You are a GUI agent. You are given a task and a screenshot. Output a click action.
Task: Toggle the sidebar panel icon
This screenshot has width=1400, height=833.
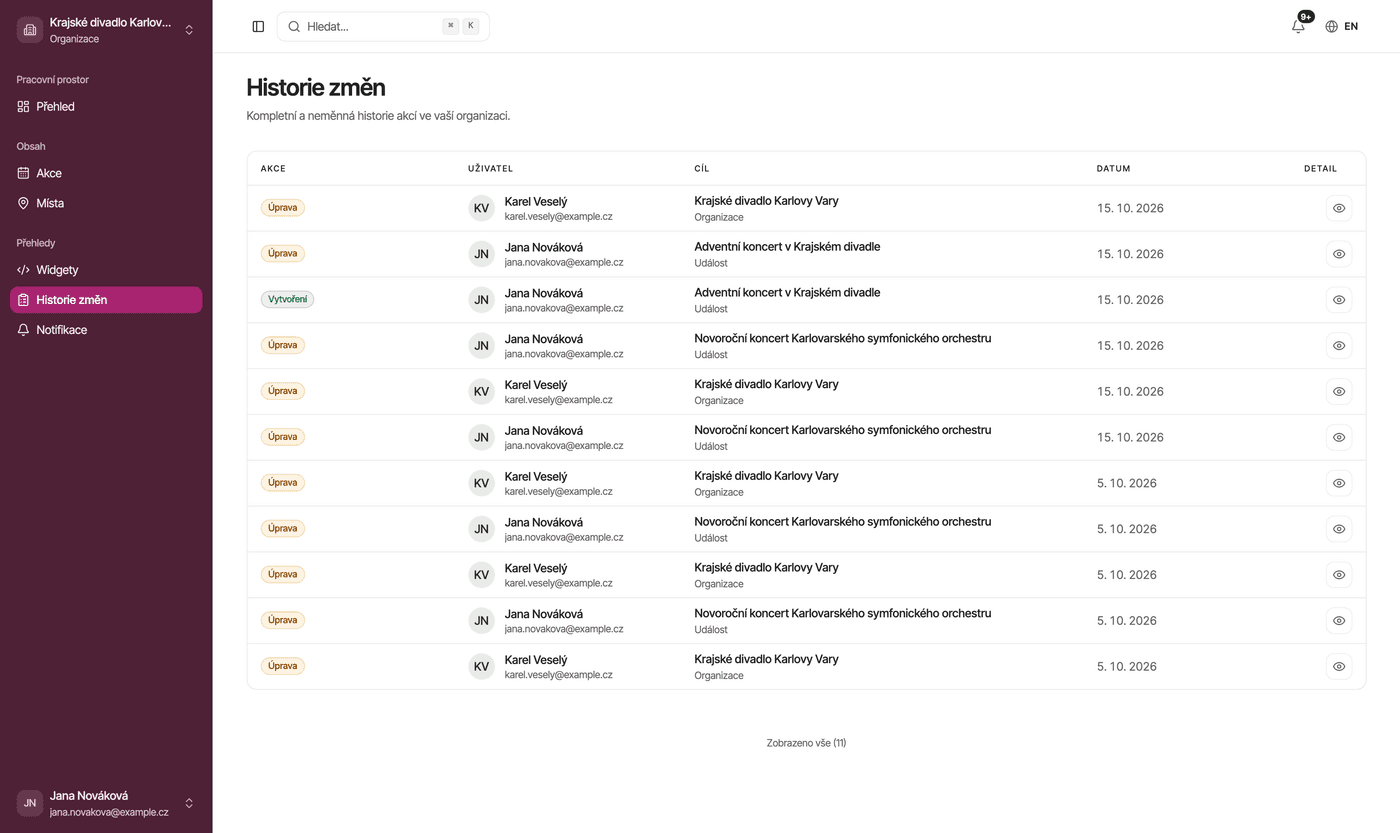(x=258, y=27)
